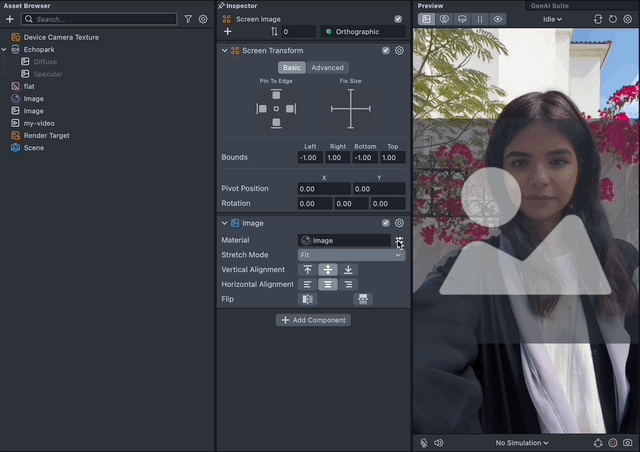The image size is (640, 452).
Task: Disable the Screen Image object checkbox
Action: 398,19
